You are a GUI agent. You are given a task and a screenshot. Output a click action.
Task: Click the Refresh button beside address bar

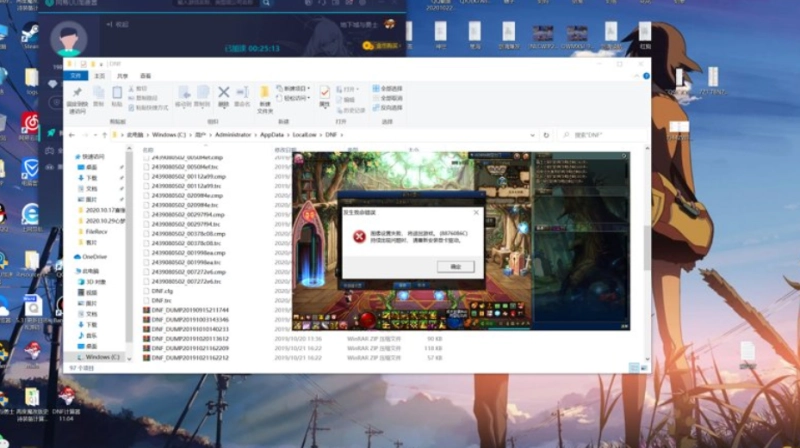[546, 135]
